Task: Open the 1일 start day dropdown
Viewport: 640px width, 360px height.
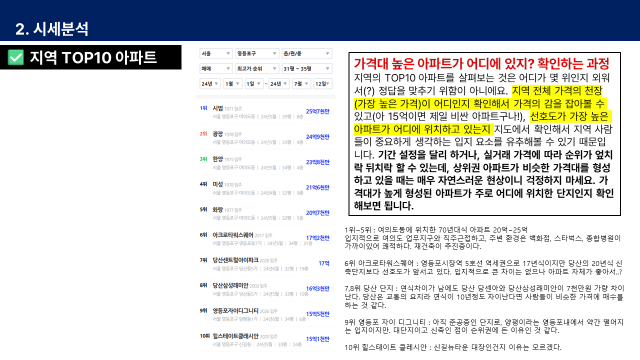Action: tap(253, 84)
